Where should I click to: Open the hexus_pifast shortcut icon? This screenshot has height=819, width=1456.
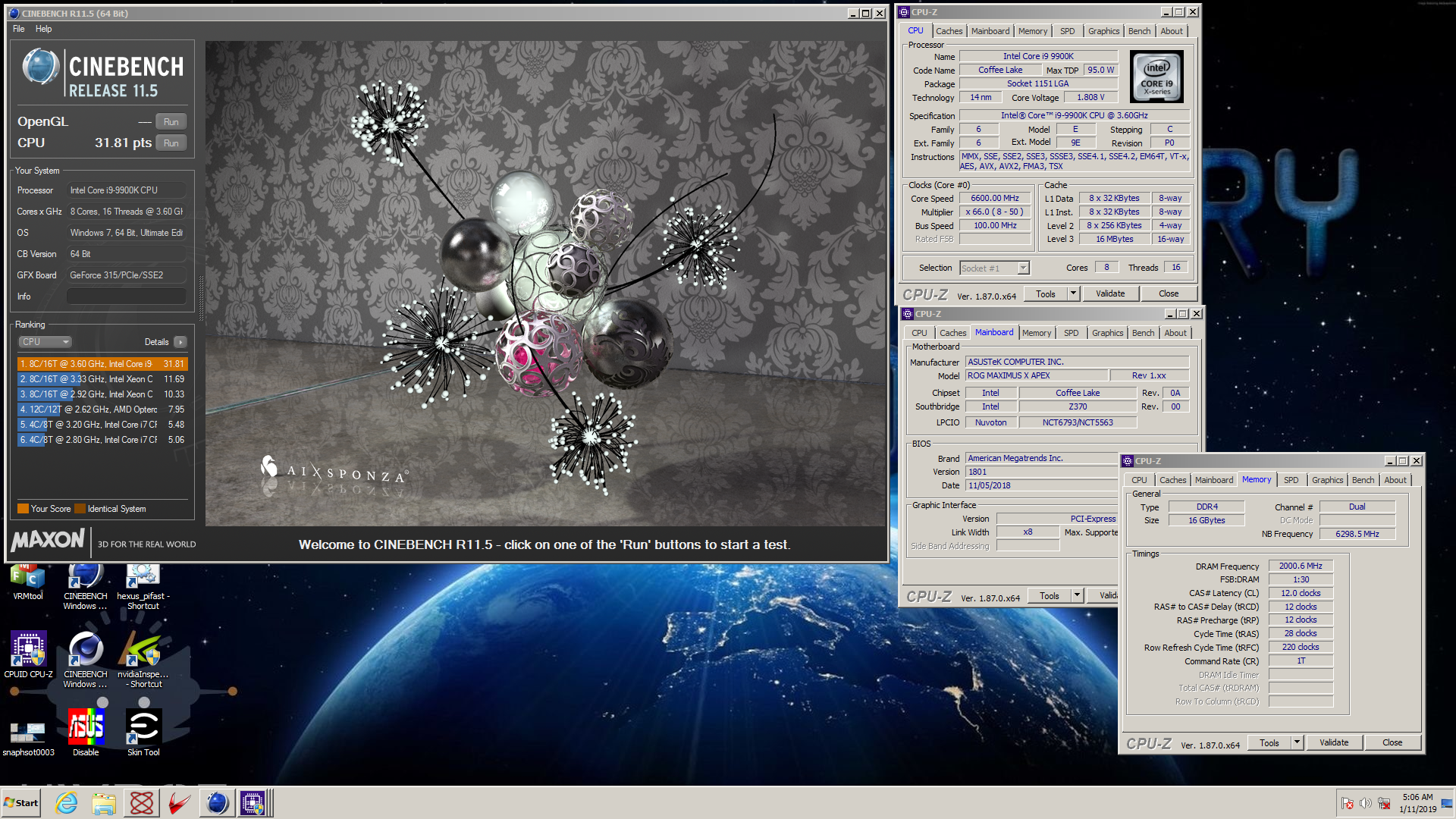click(143, 587)
